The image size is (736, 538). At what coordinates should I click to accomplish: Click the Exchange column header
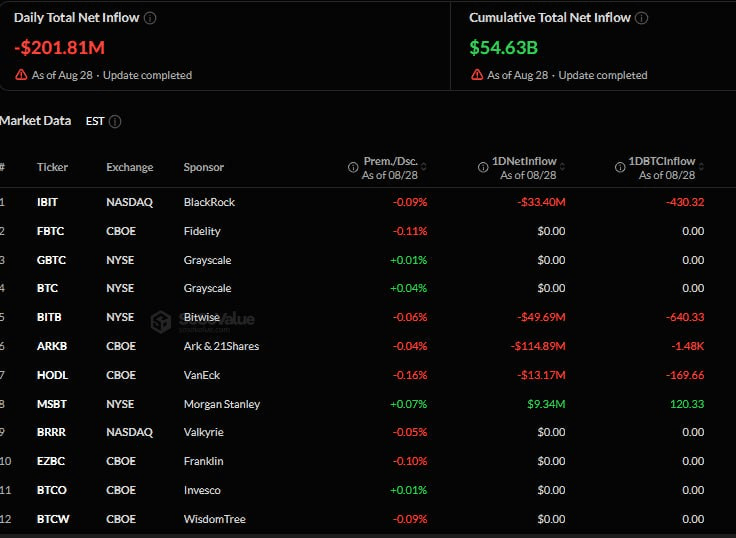click(130, 167)
